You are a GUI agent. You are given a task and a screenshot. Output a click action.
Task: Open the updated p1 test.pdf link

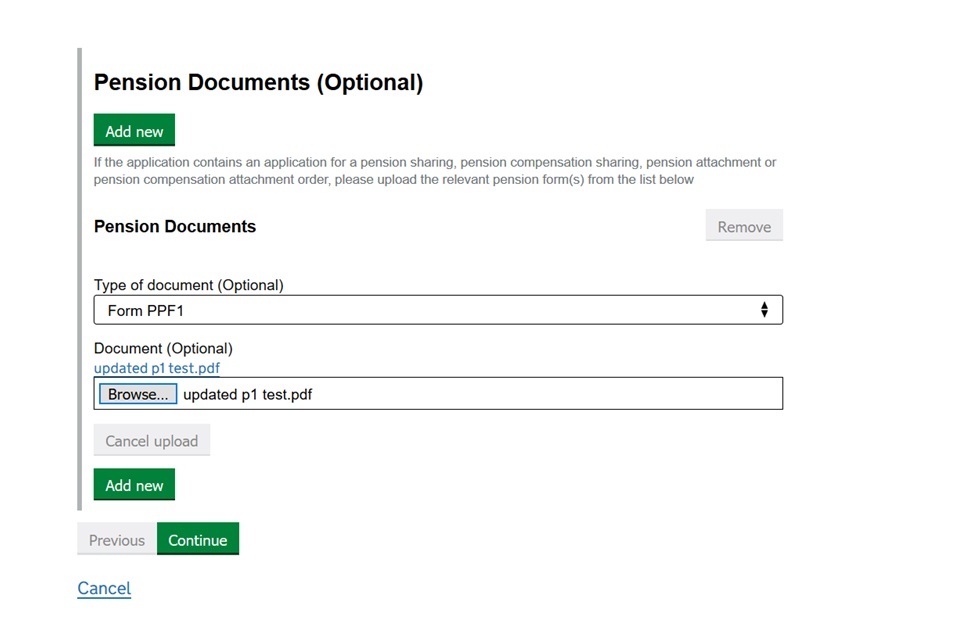[156, 368]
